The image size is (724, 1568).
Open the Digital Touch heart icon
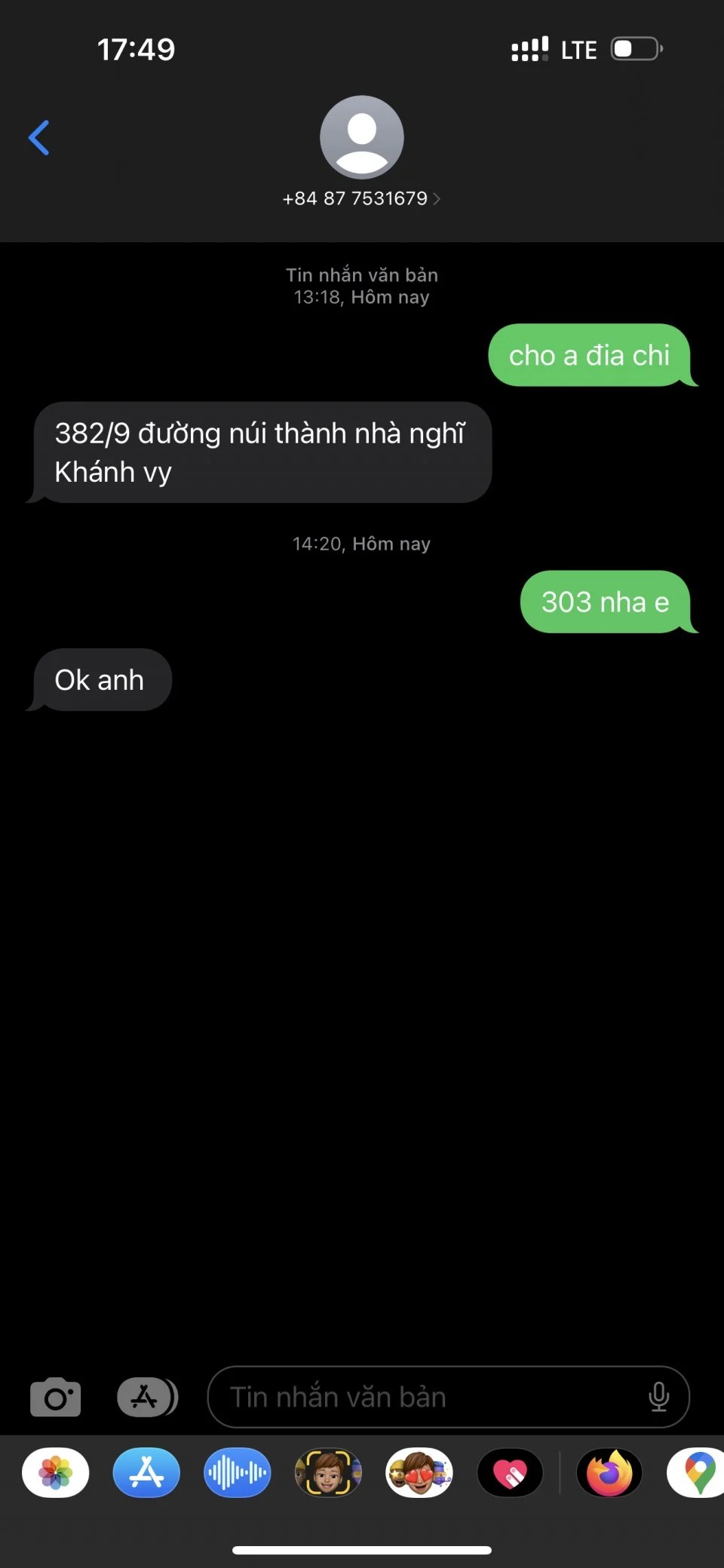click(x=511, y=1472)
